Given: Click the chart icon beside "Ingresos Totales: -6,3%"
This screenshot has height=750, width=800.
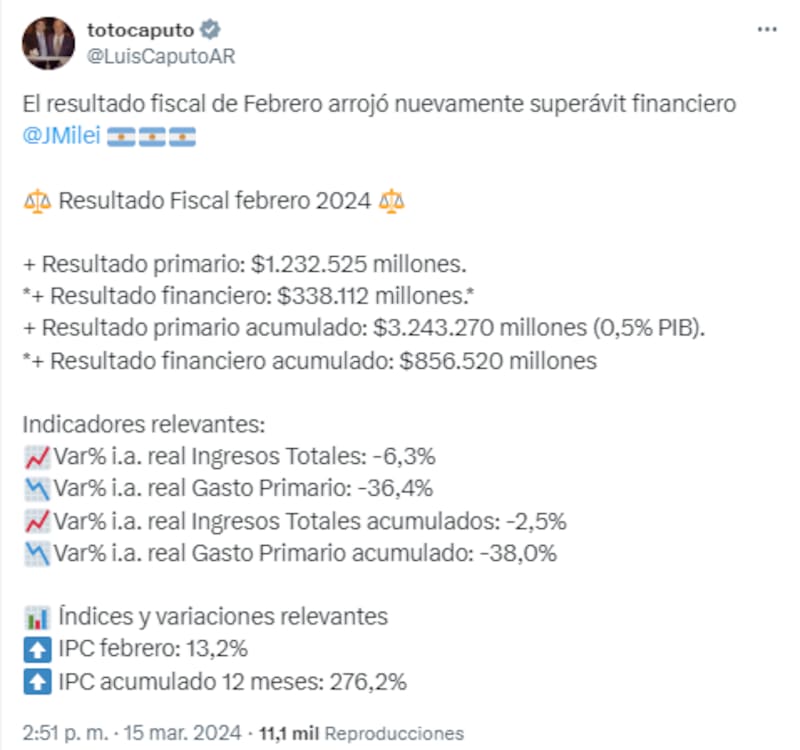Looking at the screenshot, I should pyautogui.click(x=36, y=457).
